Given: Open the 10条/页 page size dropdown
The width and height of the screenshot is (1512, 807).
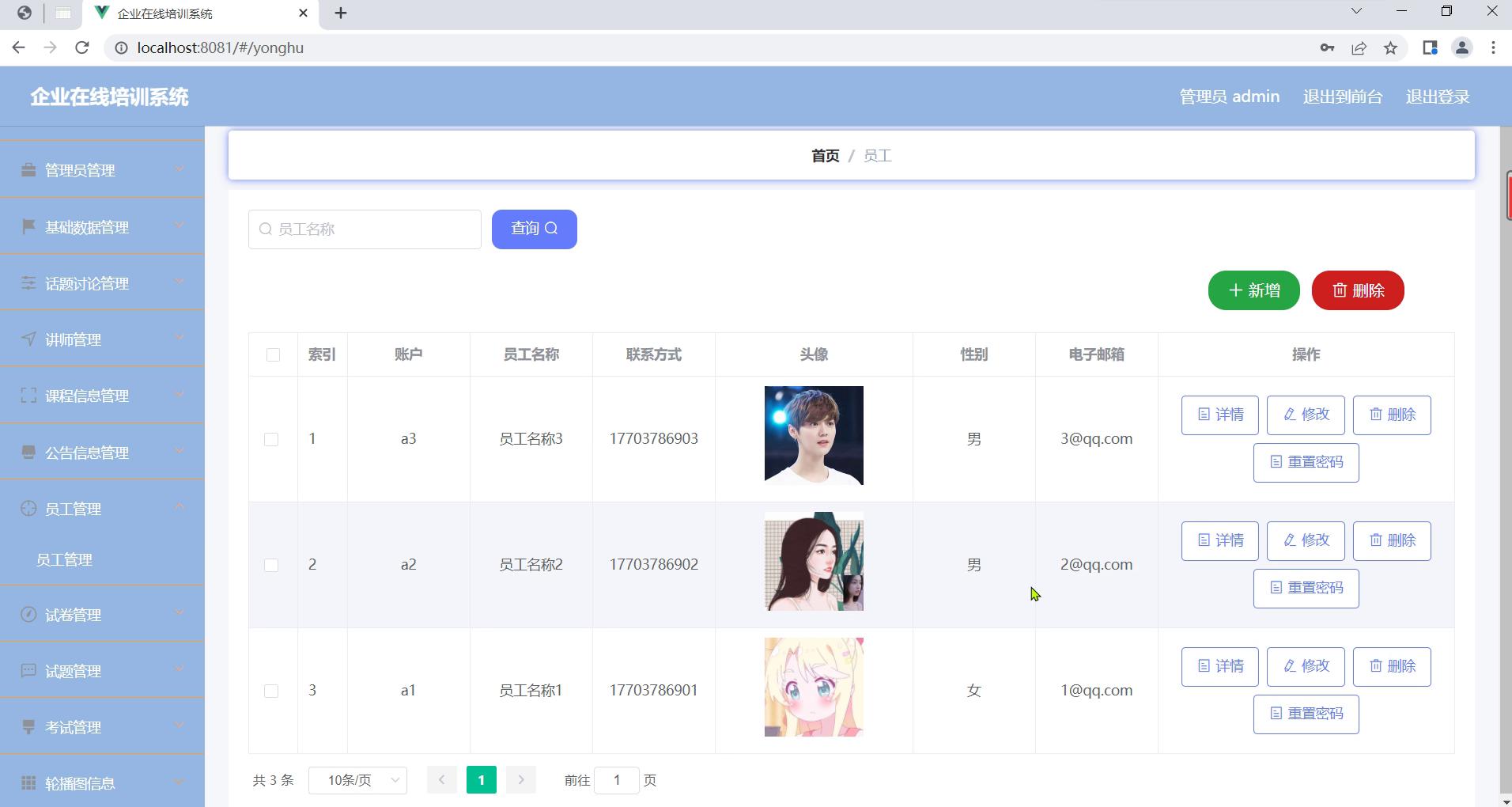Looking at the screenshot, I should pyautogui.click(x=357, y=780).
